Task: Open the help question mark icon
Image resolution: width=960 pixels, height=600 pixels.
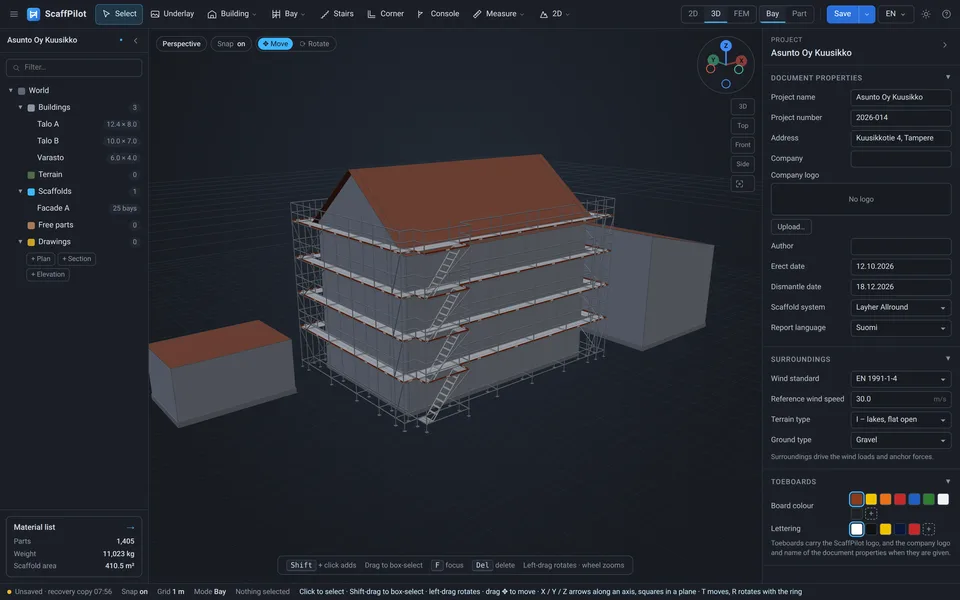Action: [947, 14]
